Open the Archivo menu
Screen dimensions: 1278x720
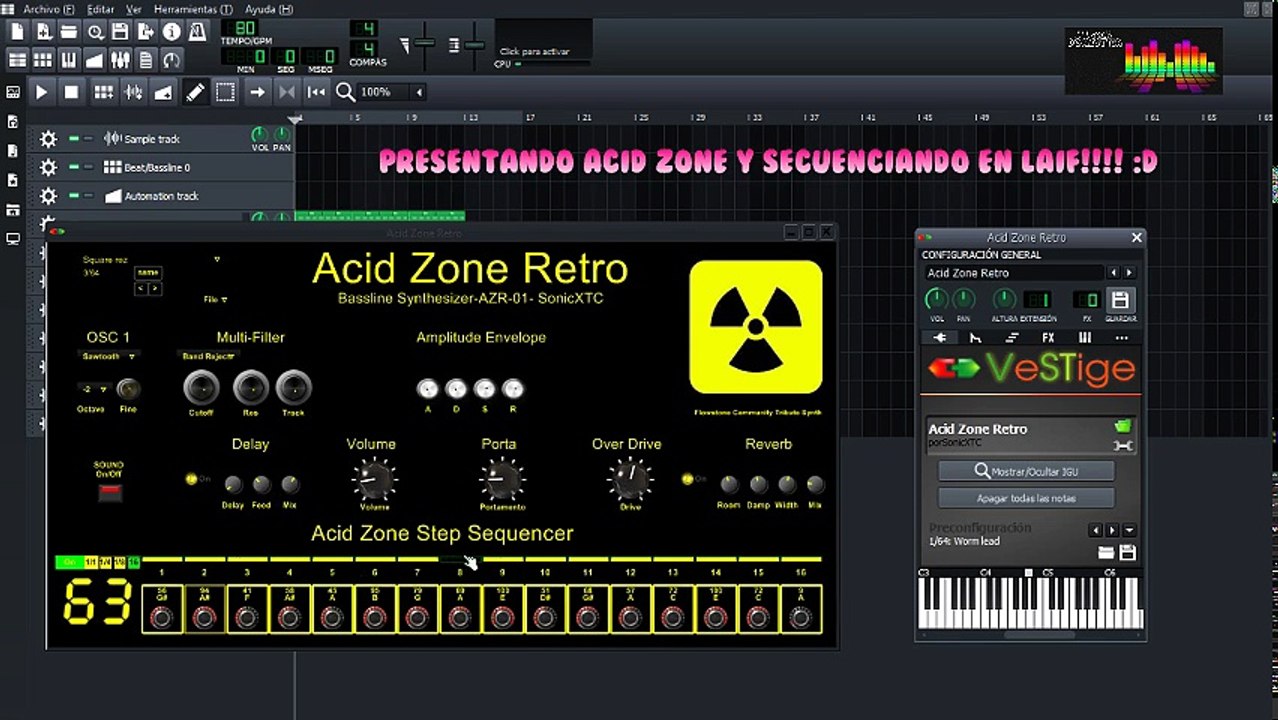click(x=48, y=9)
